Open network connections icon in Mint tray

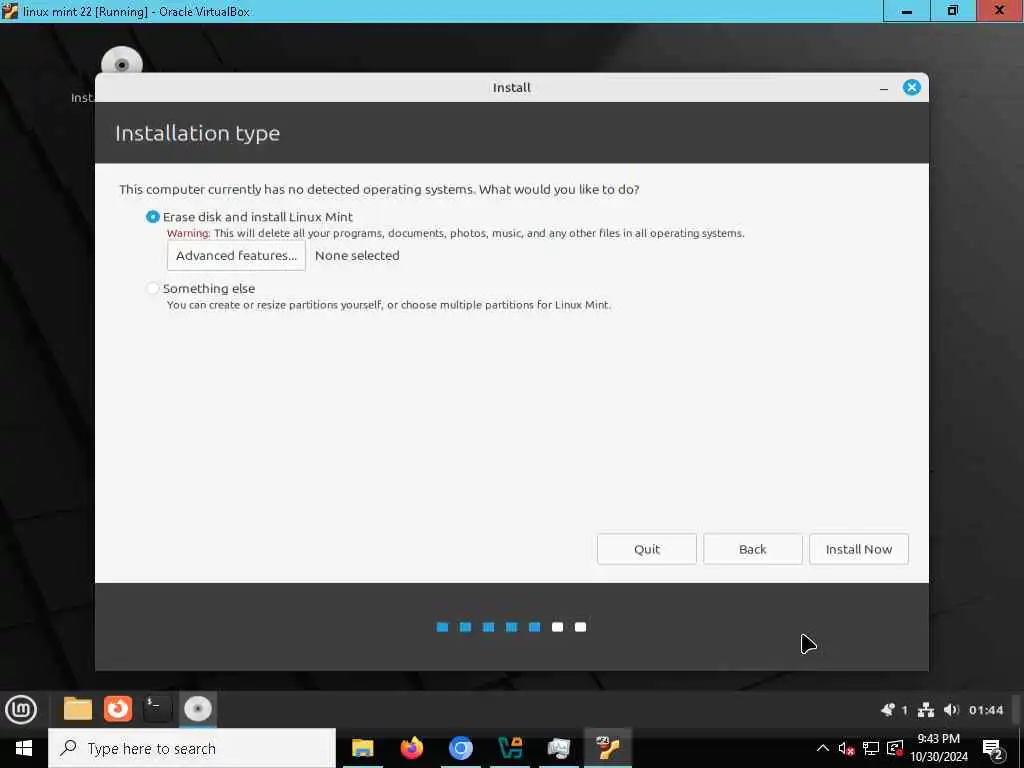pos(926,710)
